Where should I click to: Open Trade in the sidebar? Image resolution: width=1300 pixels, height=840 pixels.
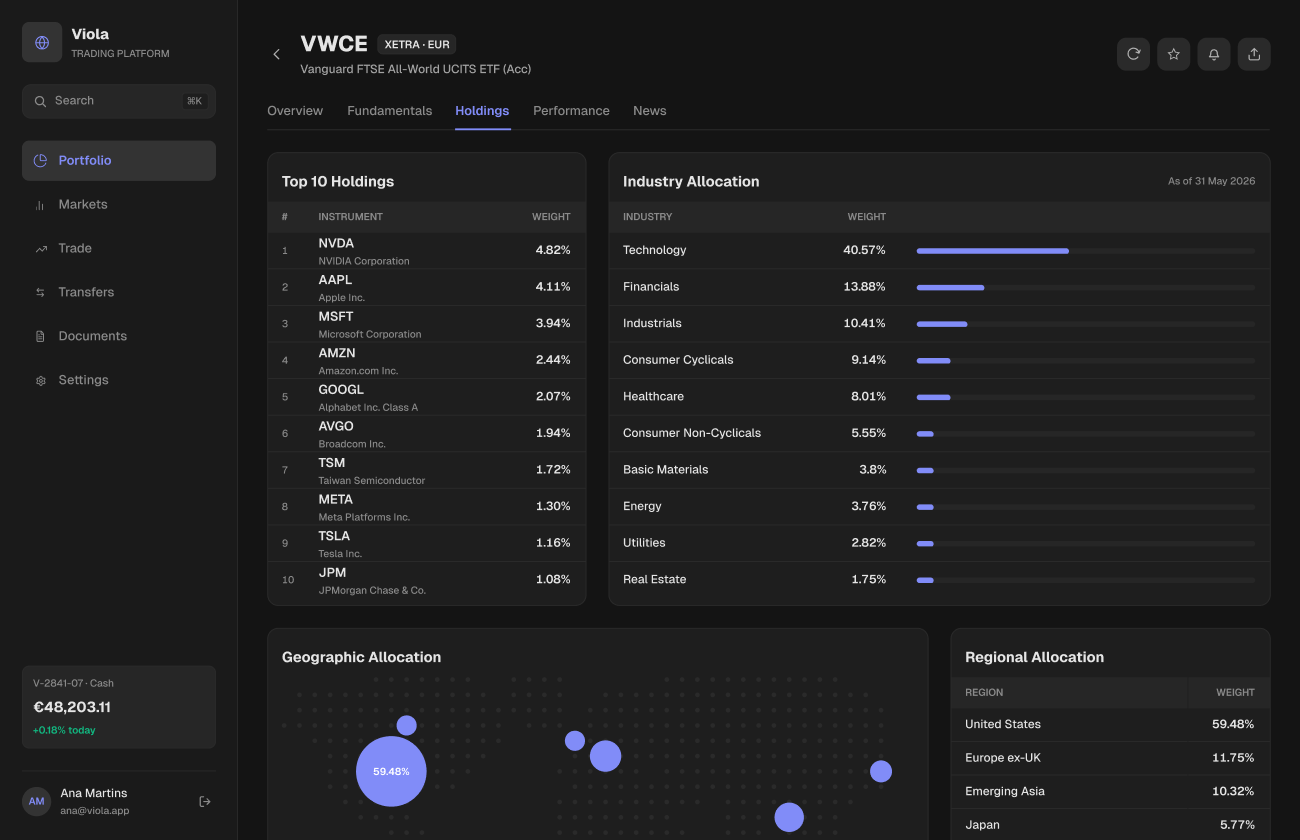point(119,249)
